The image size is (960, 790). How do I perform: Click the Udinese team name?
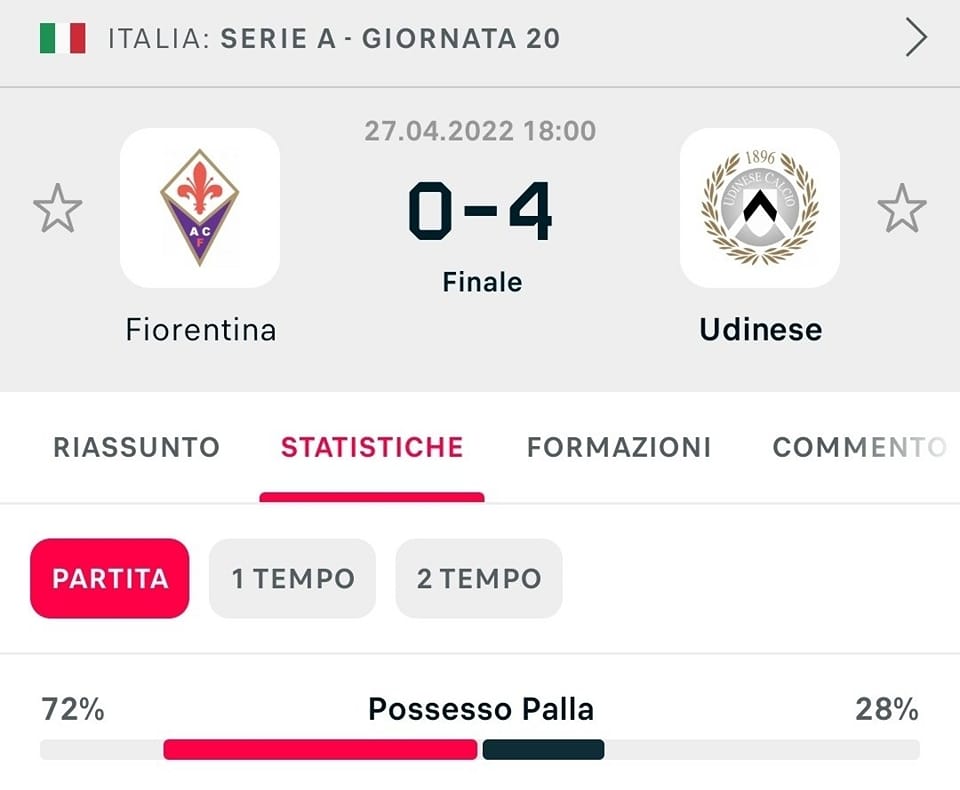(760, 329)
